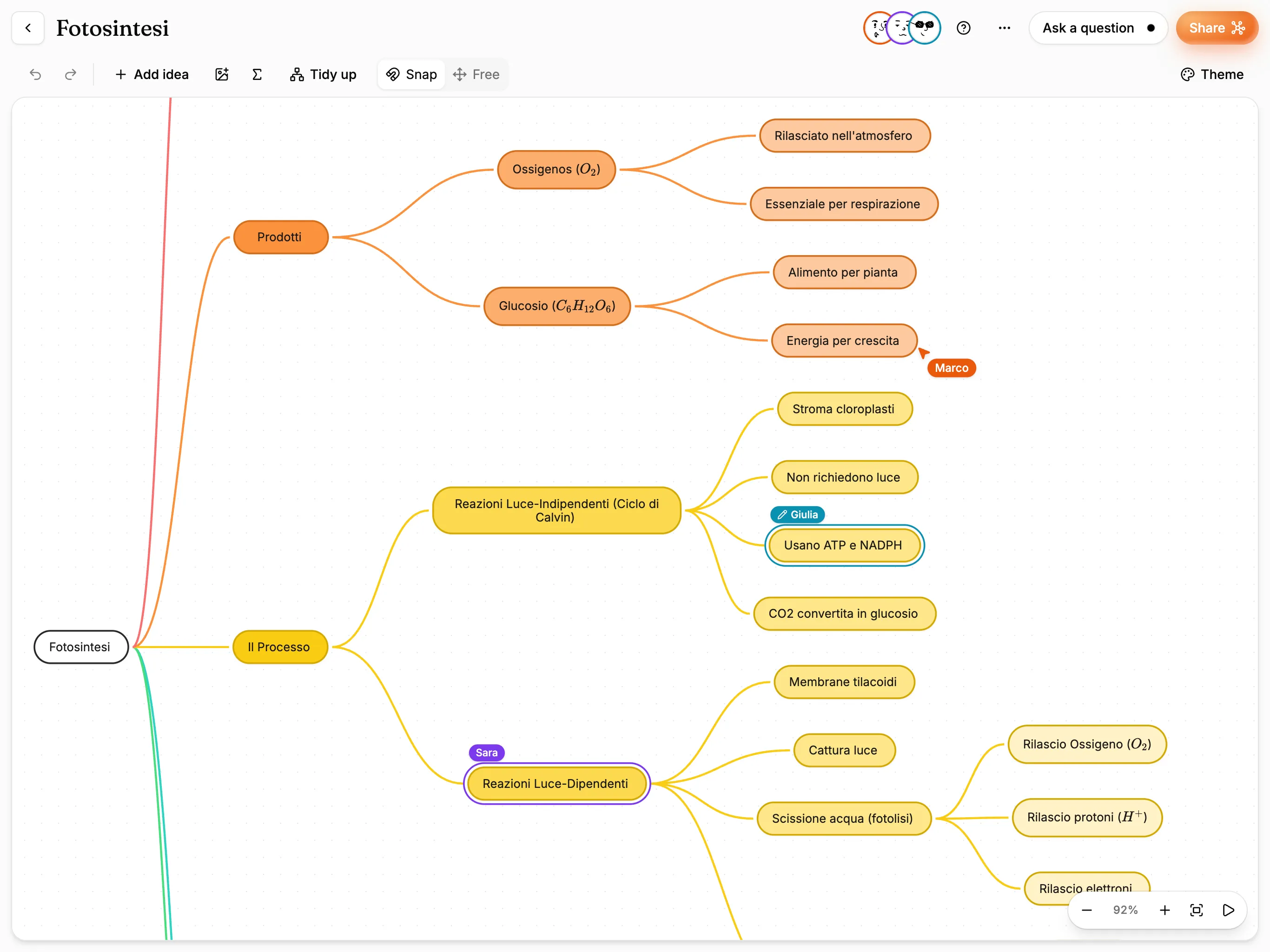
Task: Open the Theme panel
Action: click(x=1212, y=75)
